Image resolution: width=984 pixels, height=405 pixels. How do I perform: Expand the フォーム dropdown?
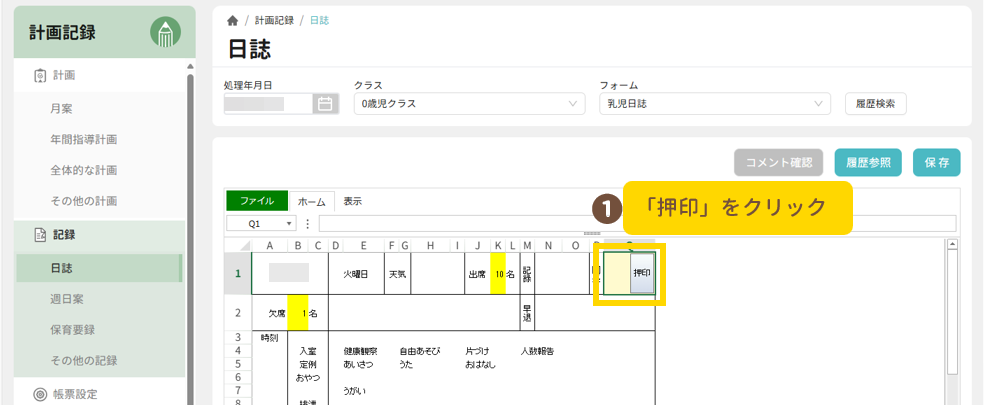point(819,103)
